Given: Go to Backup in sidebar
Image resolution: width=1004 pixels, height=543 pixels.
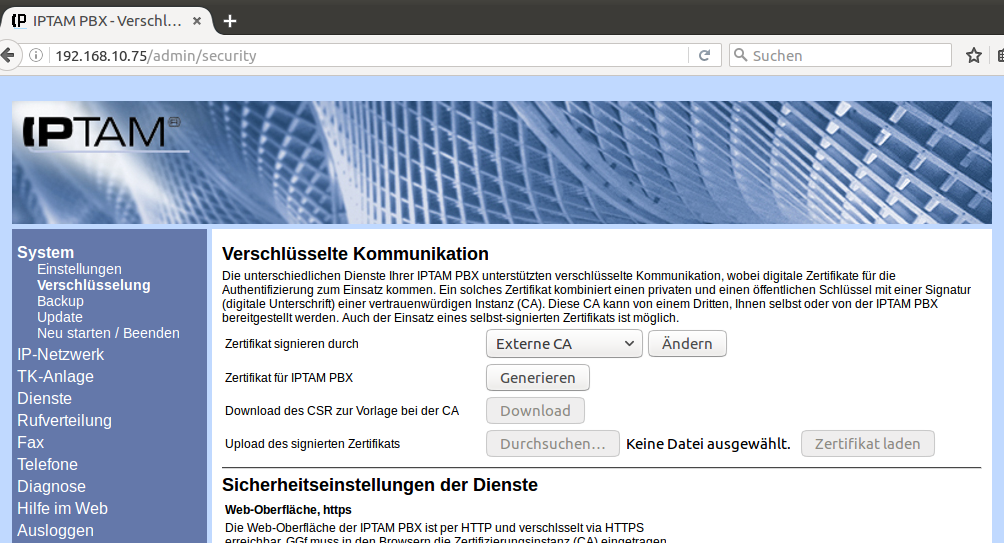Looking at the screenshot, I should pos(60,301).
